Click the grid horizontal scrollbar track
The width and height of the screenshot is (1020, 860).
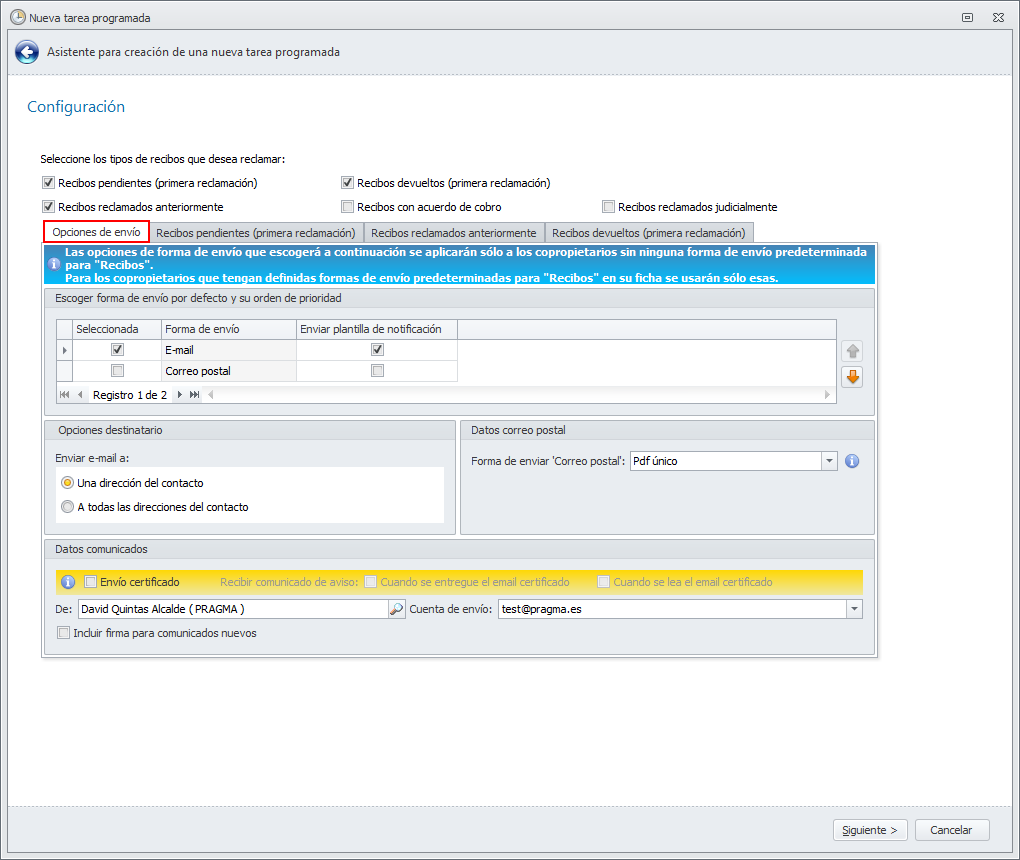click(518, 395)
